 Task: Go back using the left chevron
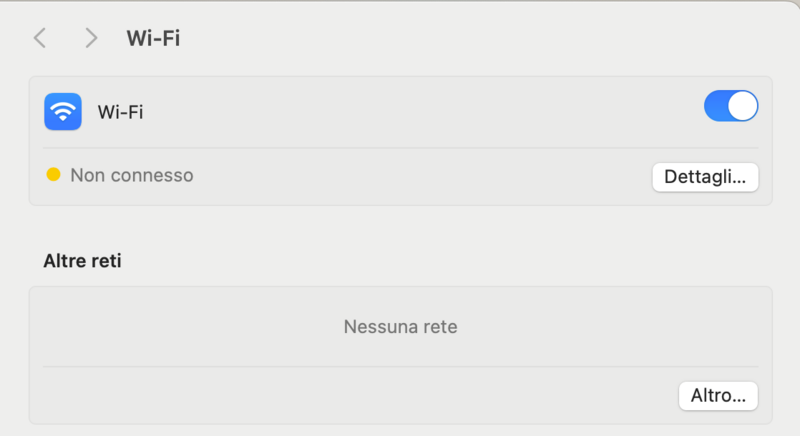pyautogui.click(x=40, y=38)
